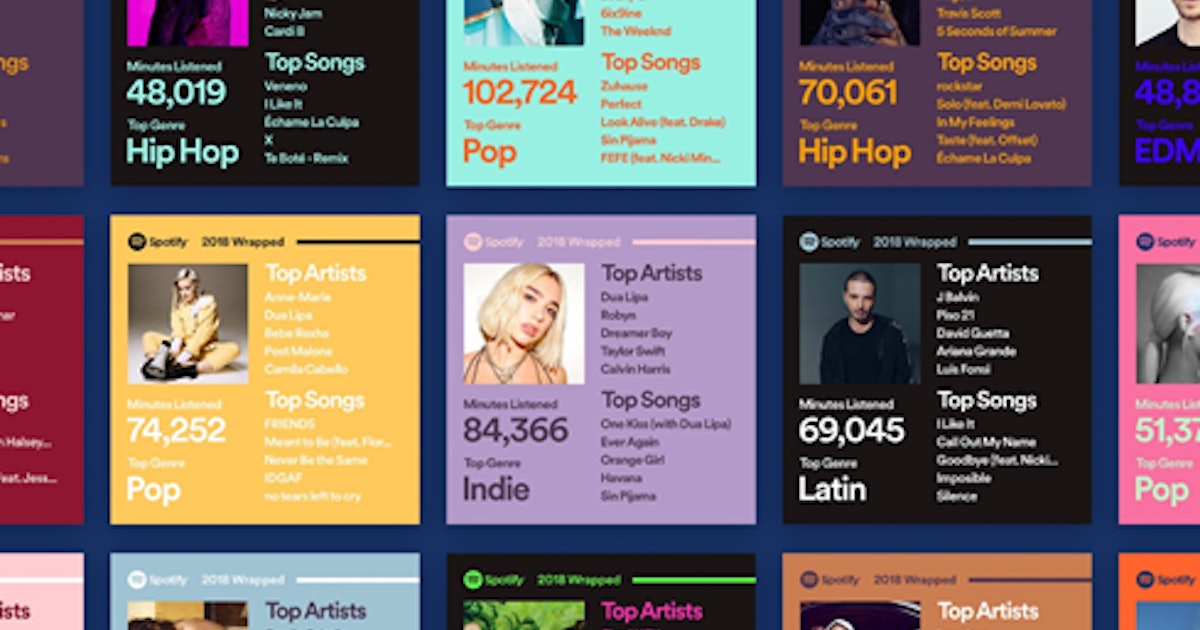
Task: Click the artist name 'Ariana Grande'
Action: (x=976, y=351)
